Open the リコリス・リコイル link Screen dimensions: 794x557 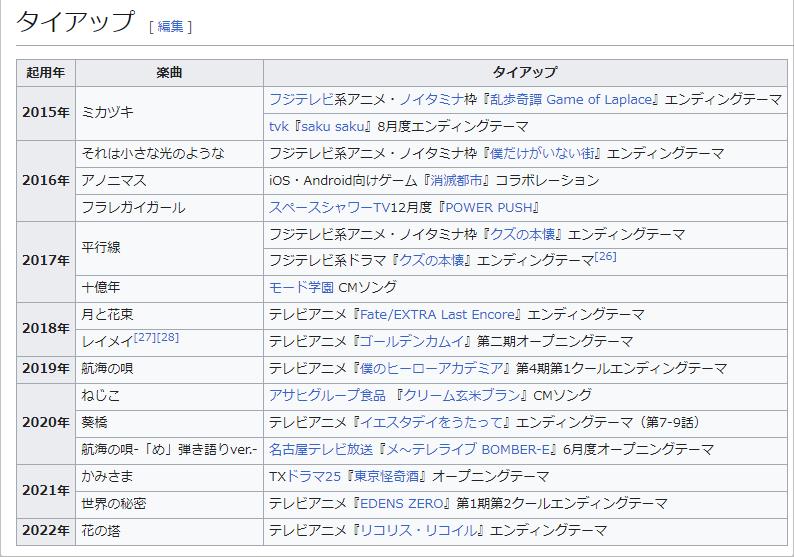pos(418,530)
